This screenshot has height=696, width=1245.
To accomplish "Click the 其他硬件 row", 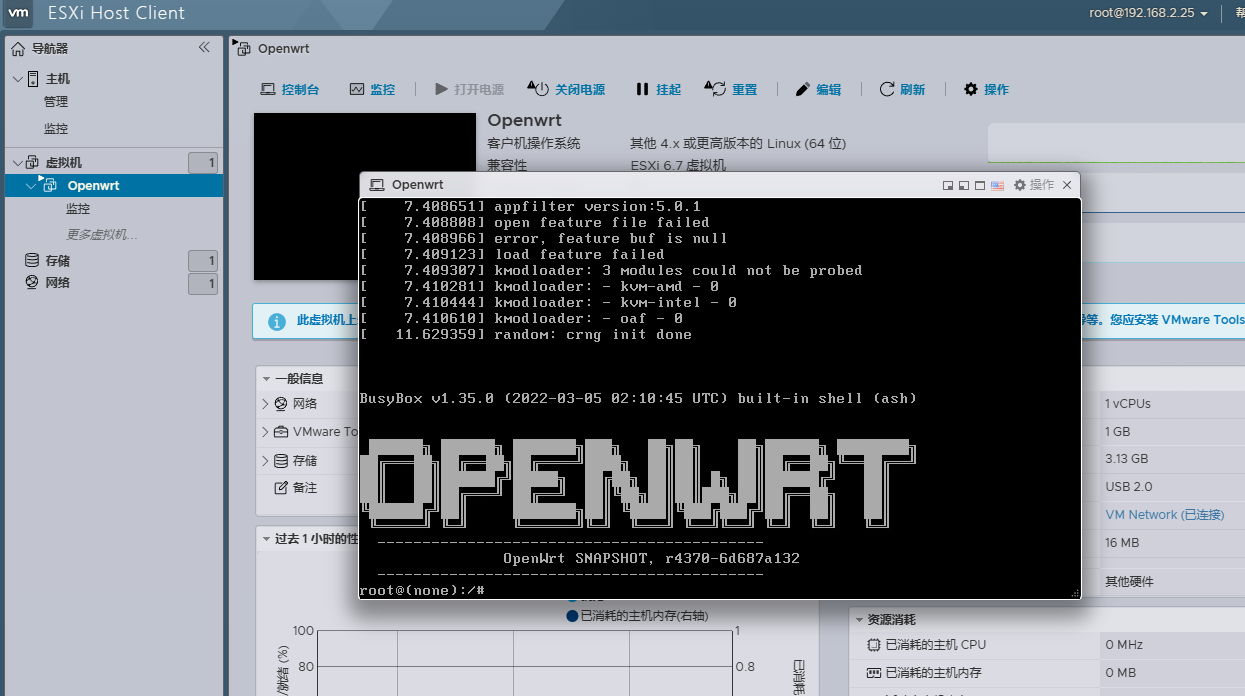I will coord(1130,581).
